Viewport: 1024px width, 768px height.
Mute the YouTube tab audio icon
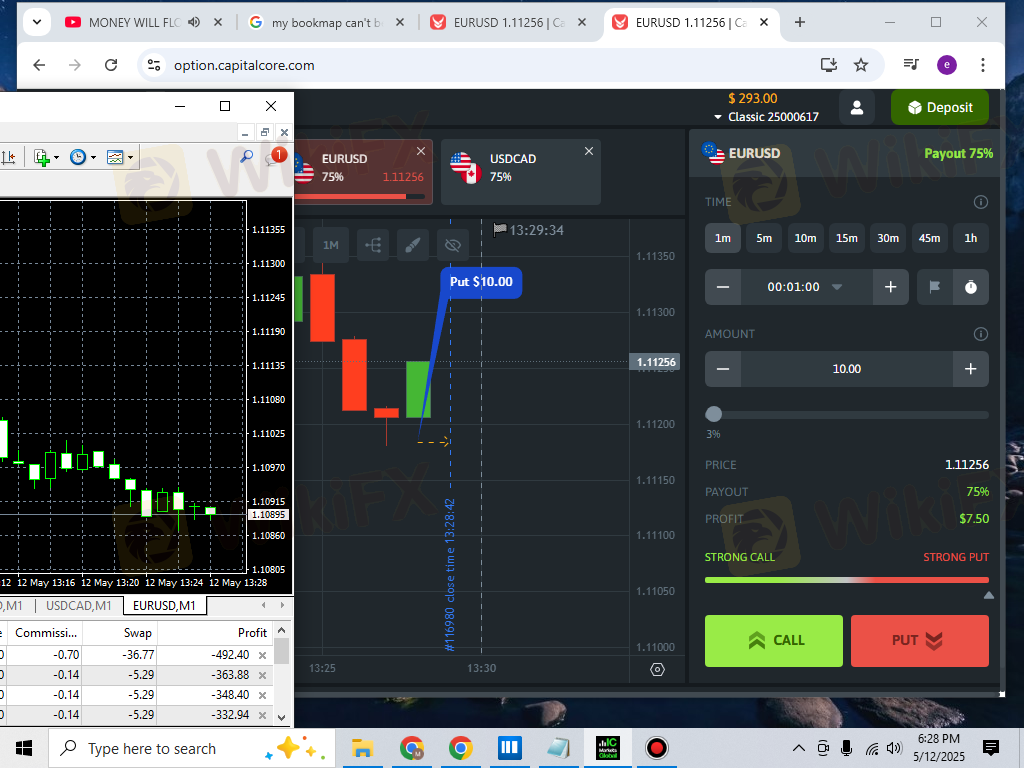click(194, 22)
